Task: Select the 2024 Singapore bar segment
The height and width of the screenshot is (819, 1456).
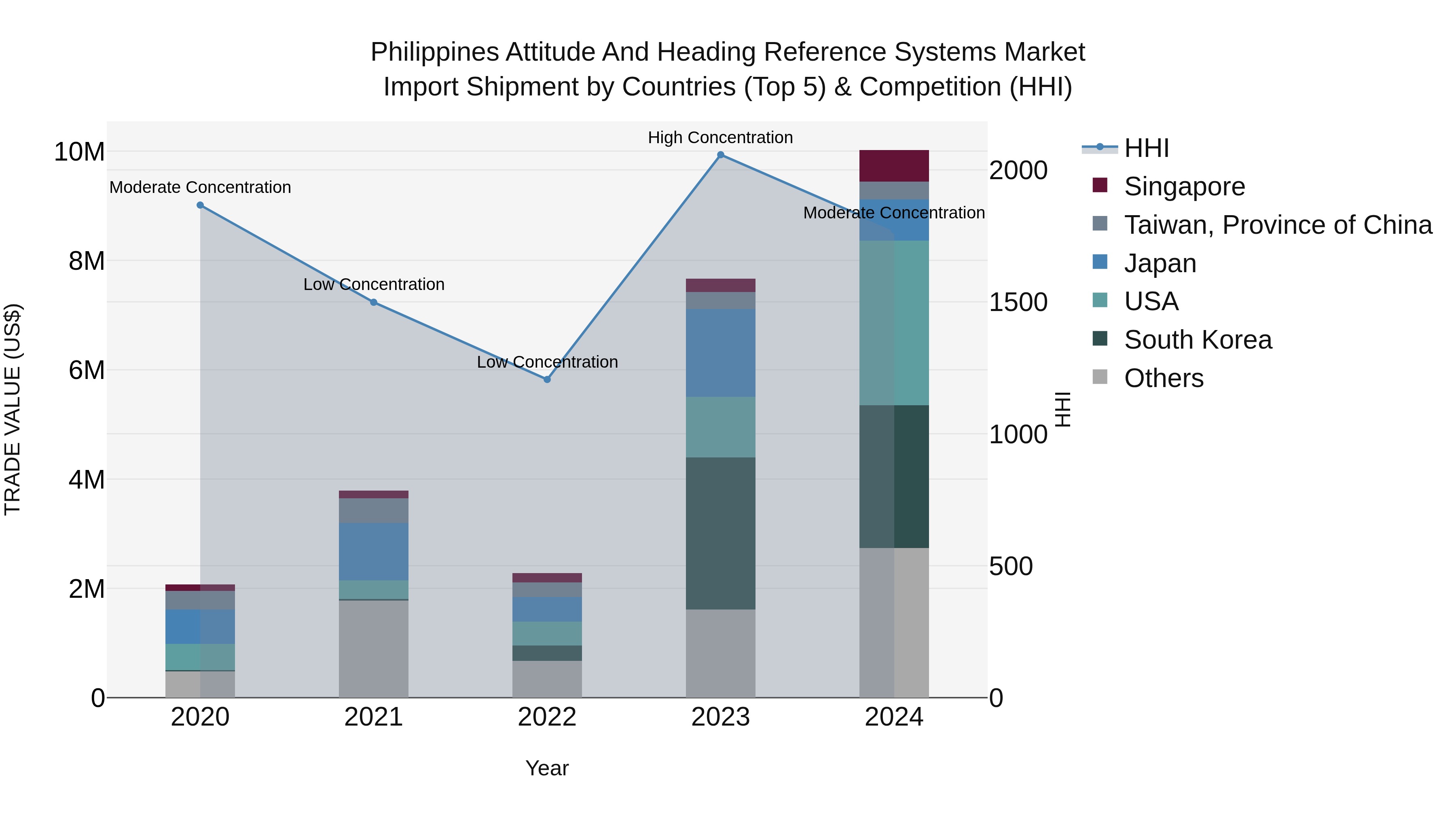Action: coord(894,165)
